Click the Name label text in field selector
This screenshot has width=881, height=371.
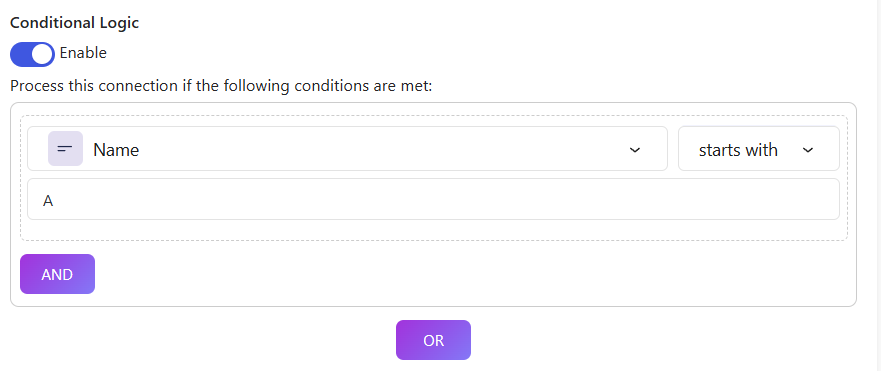click(x=116, y=150)
